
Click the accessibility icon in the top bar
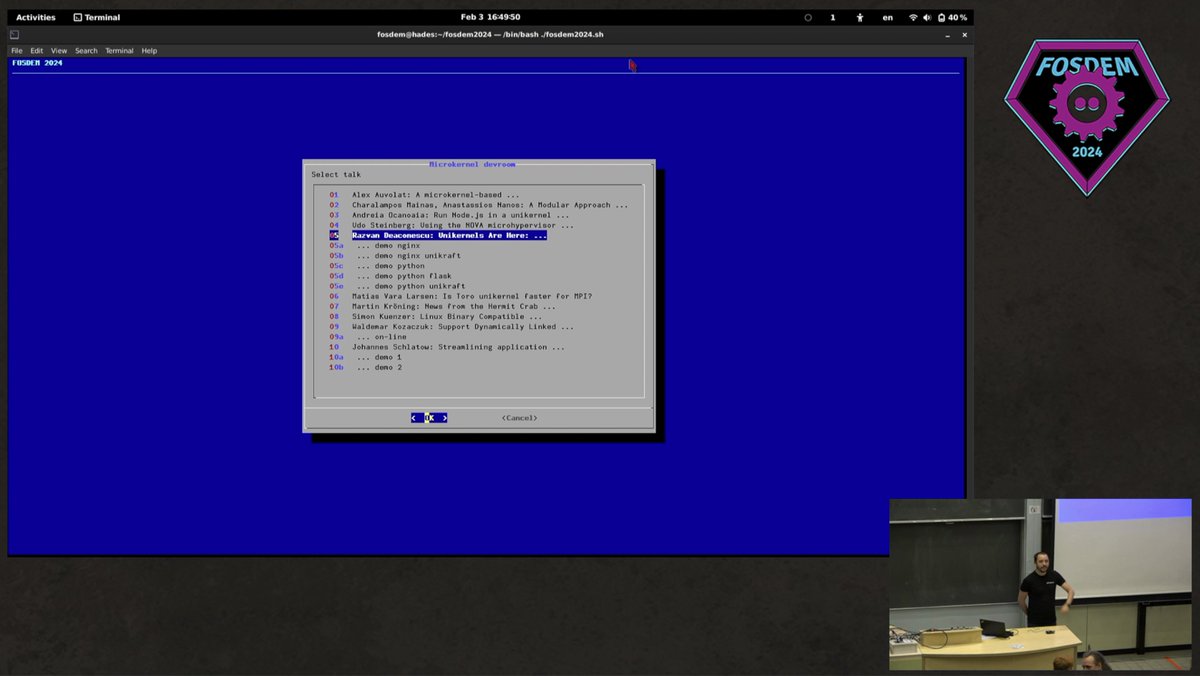tap(860, 17)
